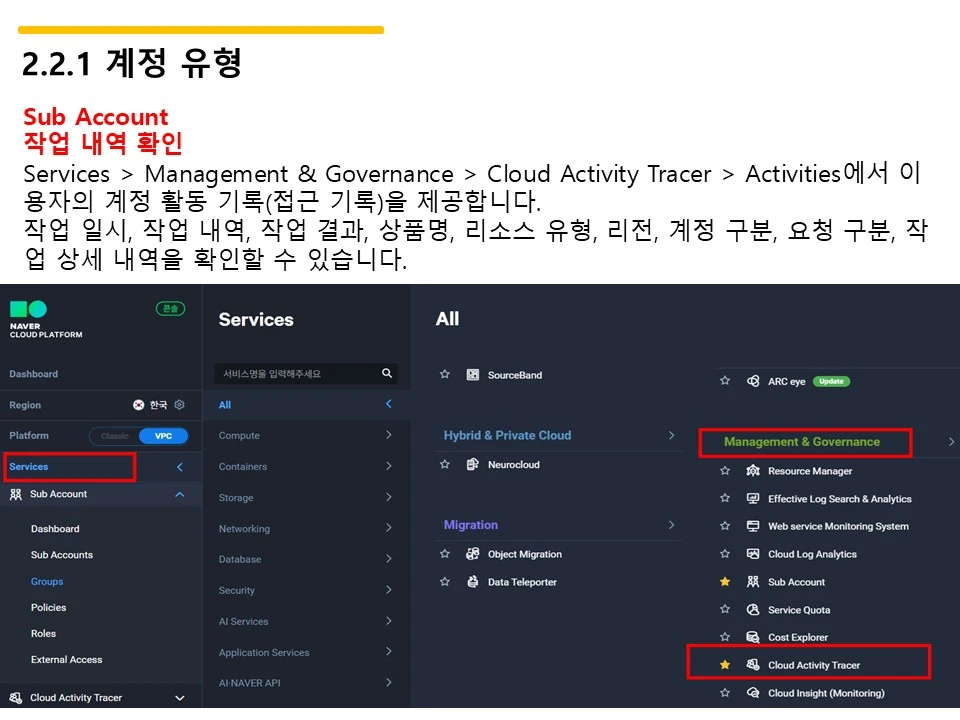Select the Compute category in Services
The height and width of the screenshot is (720, 960).
coord(240,435)
